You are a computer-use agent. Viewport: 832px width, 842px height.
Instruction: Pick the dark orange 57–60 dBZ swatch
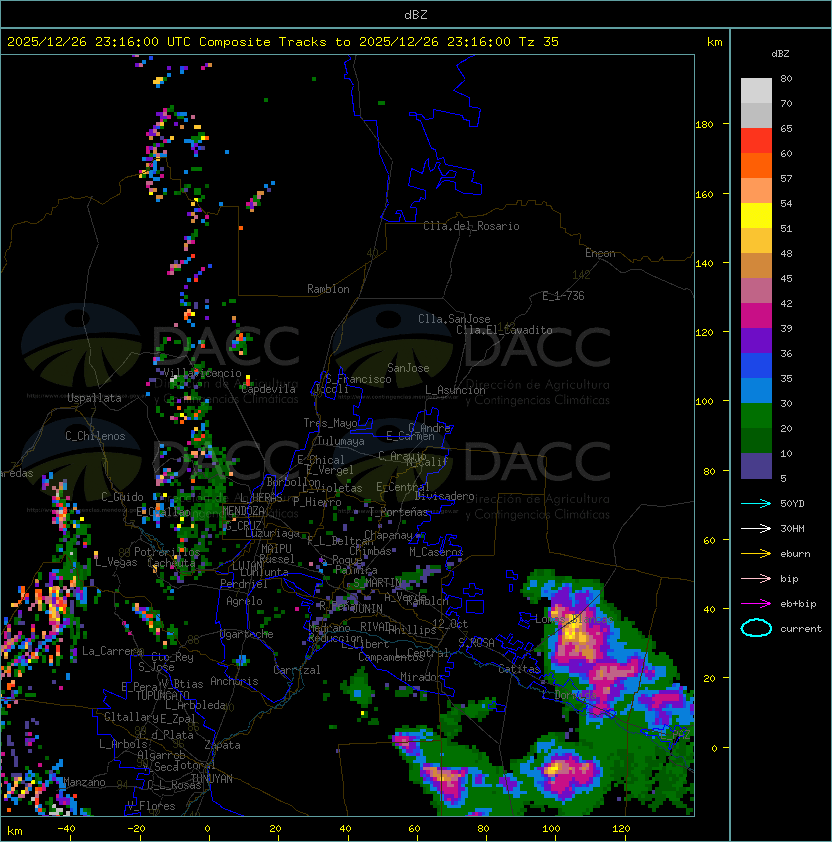tap(756, 166)
